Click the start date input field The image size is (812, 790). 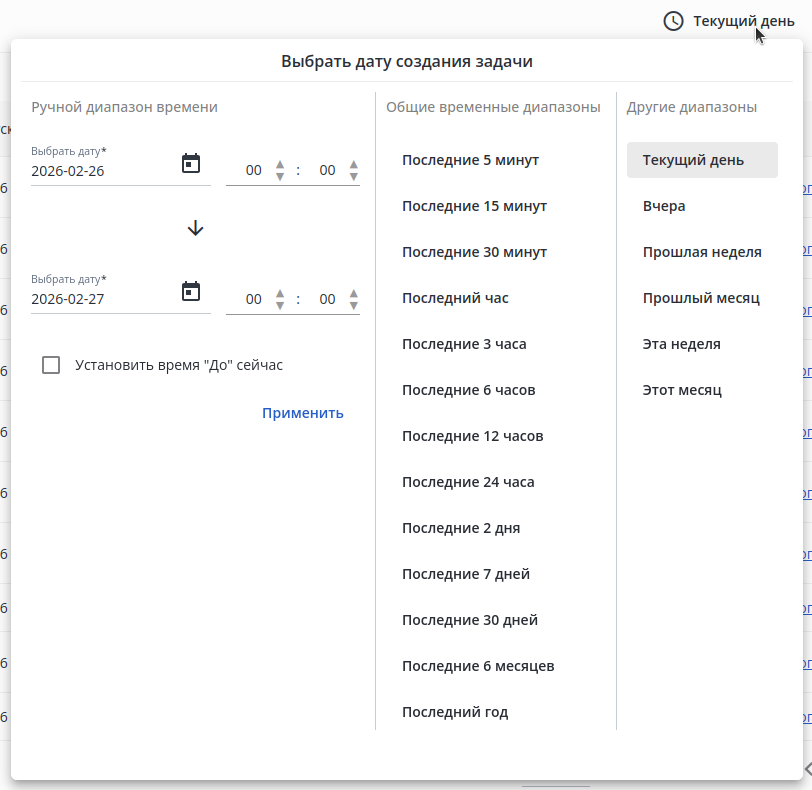pos(100,171)
